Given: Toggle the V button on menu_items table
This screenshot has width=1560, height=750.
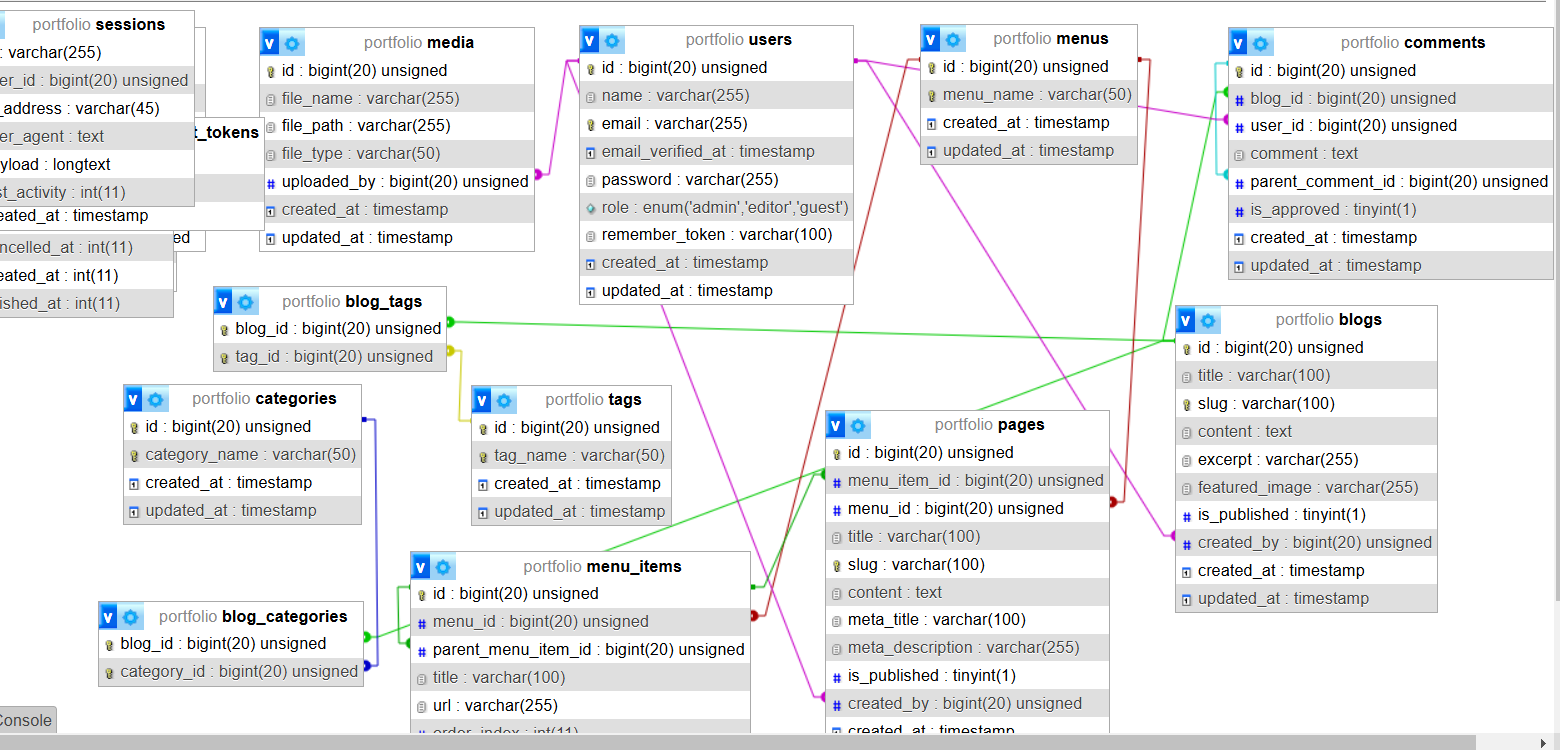Looking at the screenshot, I should (x=421, y=567).
